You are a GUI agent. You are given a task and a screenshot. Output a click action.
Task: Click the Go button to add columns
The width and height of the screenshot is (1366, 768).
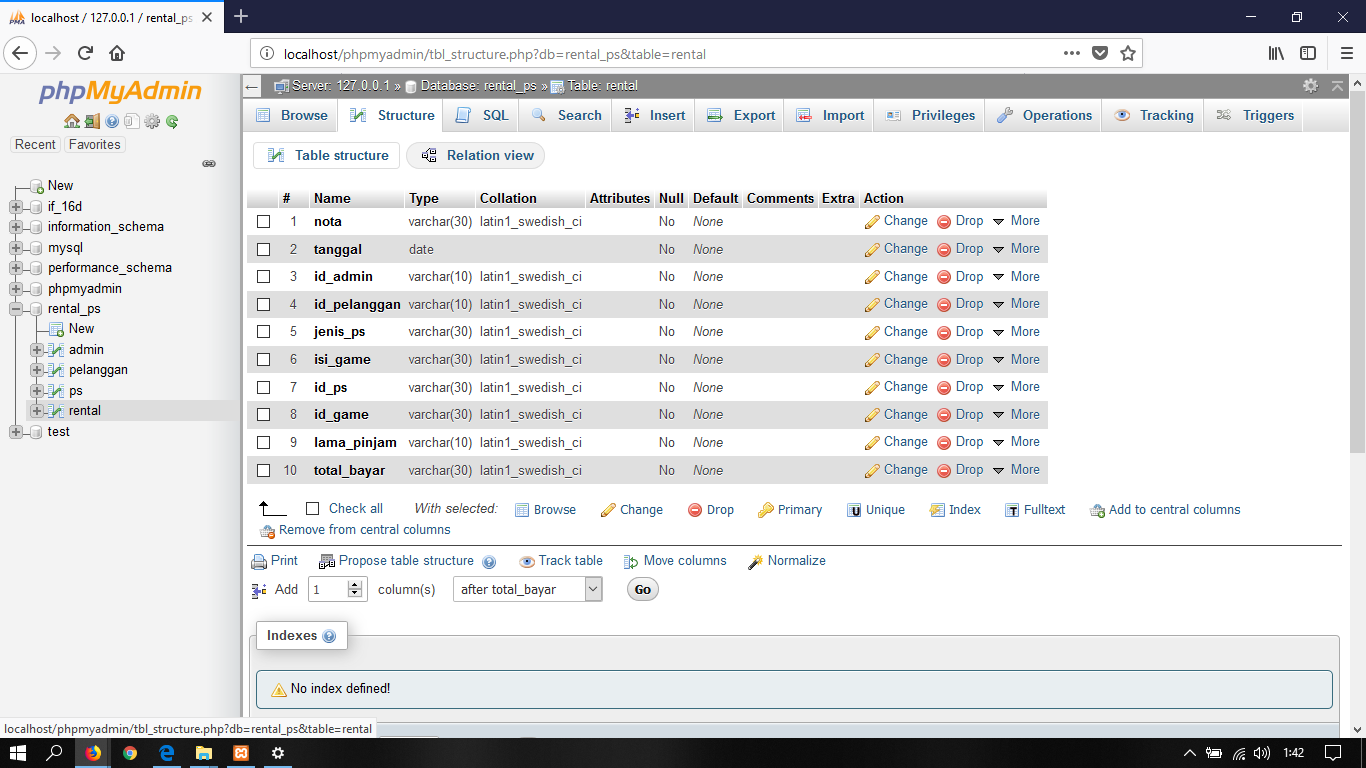coord(642,589)
